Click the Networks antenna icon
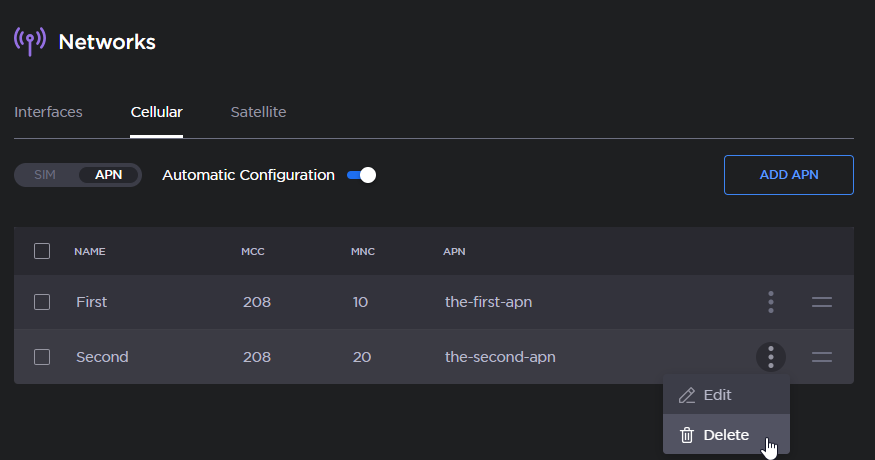Viewport: 875px width, 460px height. point(30,41)
